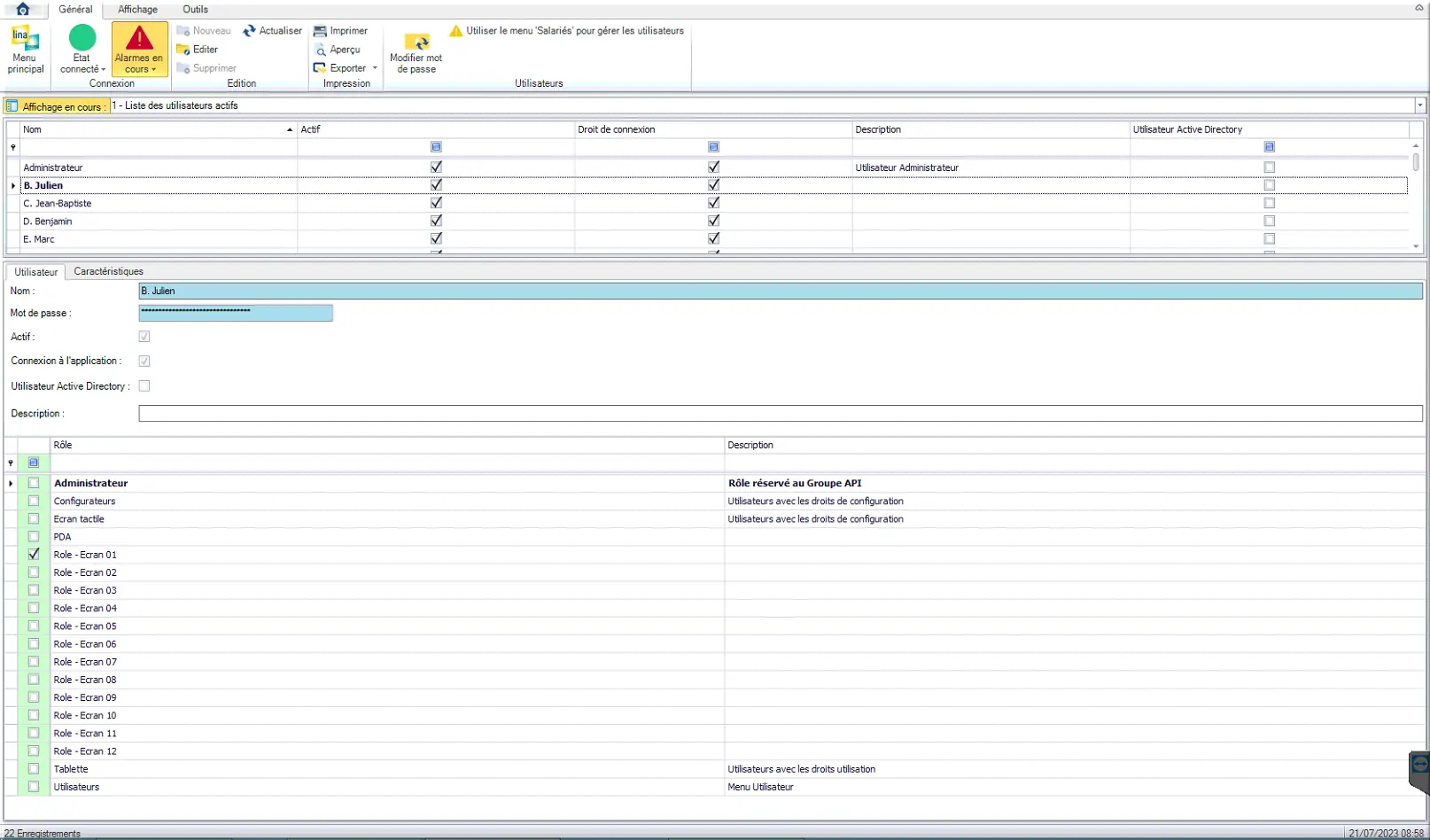Image resolution: width=1430 pixels, height=840 pixels.
Task: Toggle the Actif checkbox in user form
Action: 144,337
